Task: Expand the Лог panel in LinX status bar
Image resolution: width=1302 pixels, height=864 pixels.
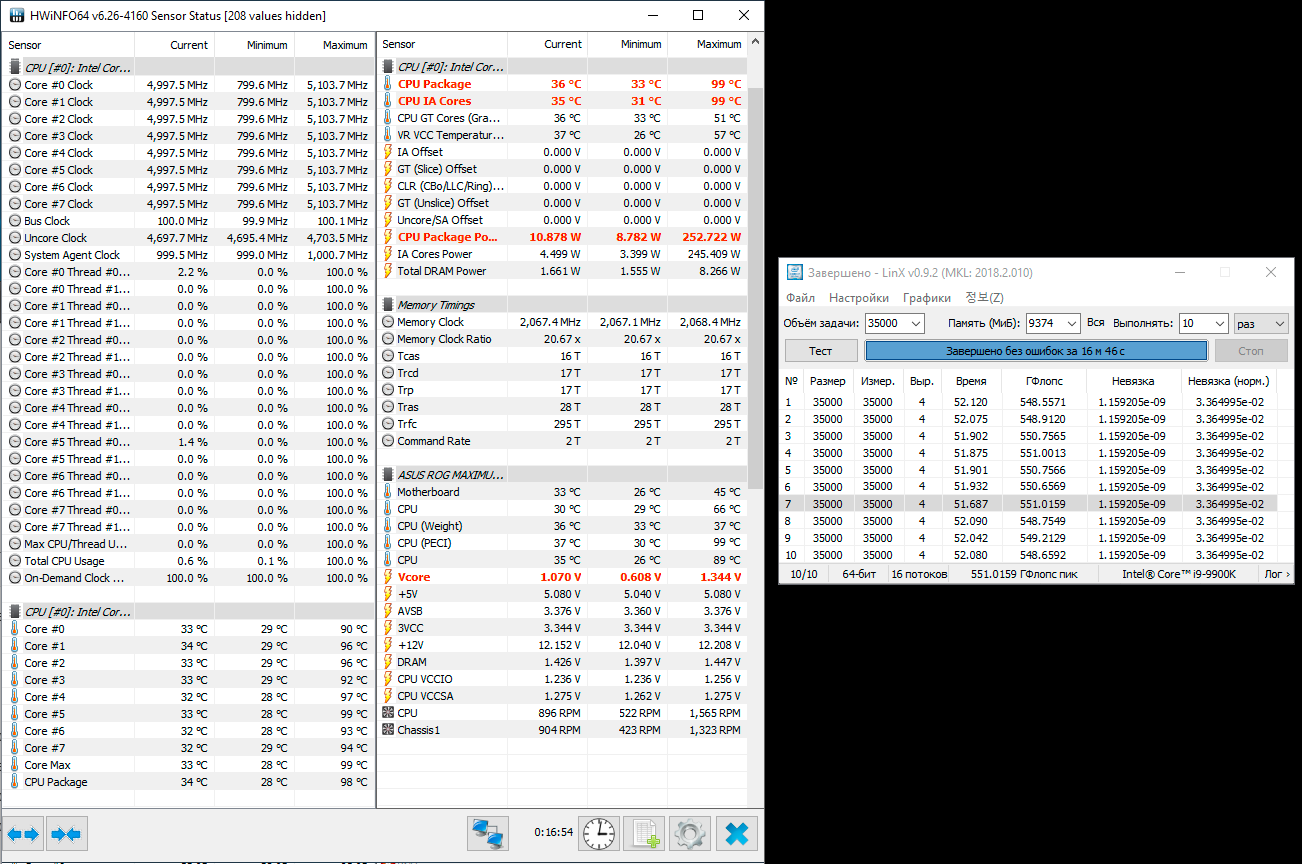Action: coord(1278,574)
